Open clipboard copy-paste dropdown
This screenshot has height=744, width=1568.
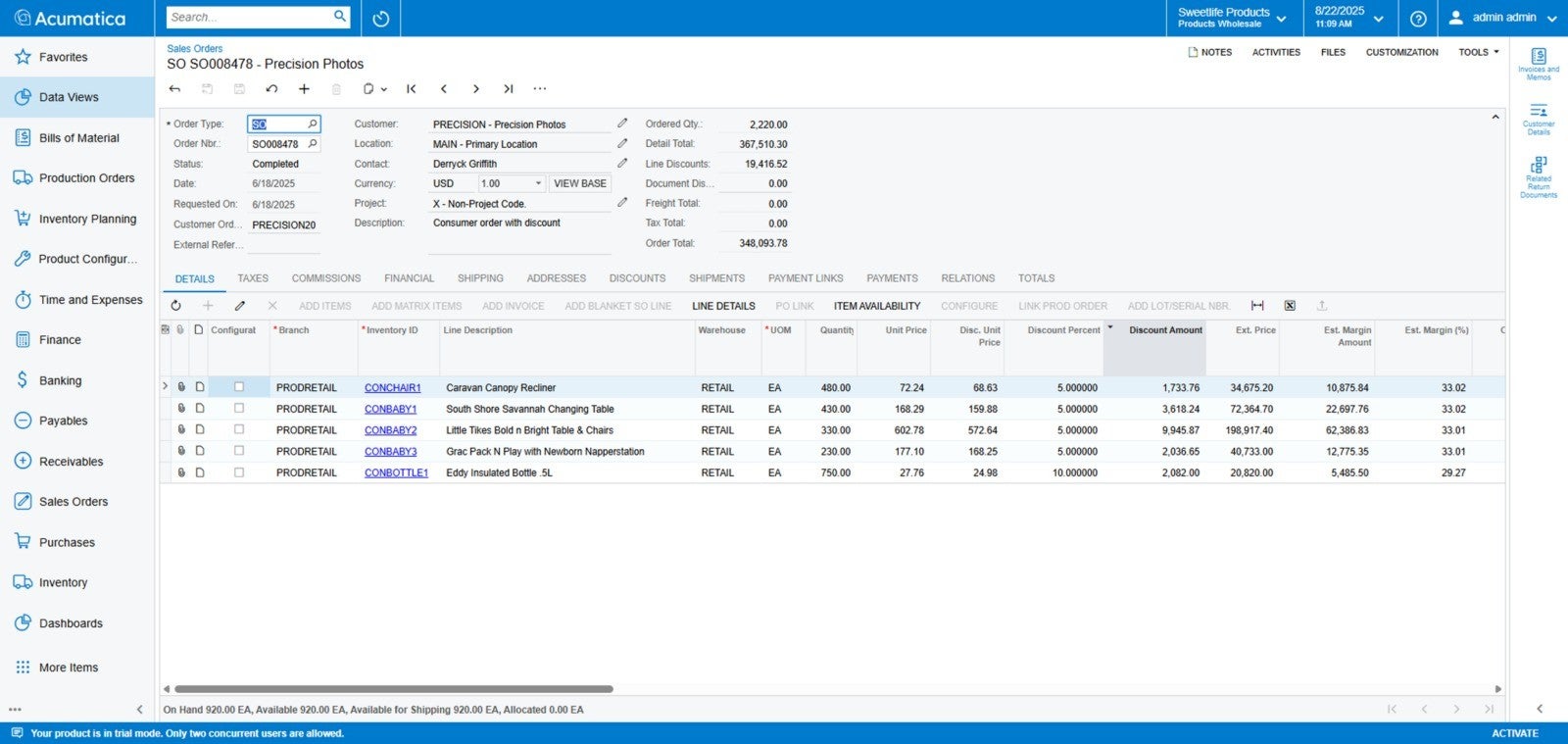(374, 89)
